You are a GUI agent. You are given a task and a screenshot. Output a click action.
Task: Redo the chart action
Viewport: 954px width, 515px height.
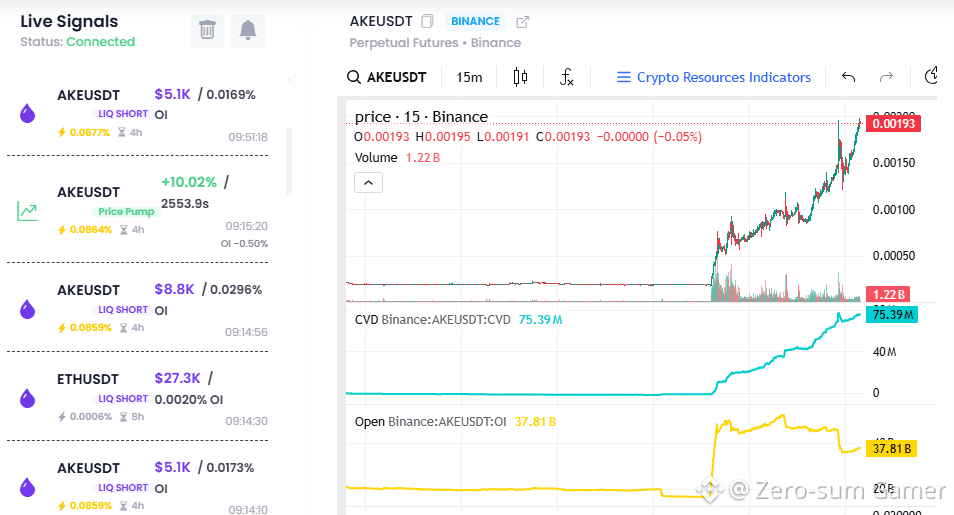[886, 77]
